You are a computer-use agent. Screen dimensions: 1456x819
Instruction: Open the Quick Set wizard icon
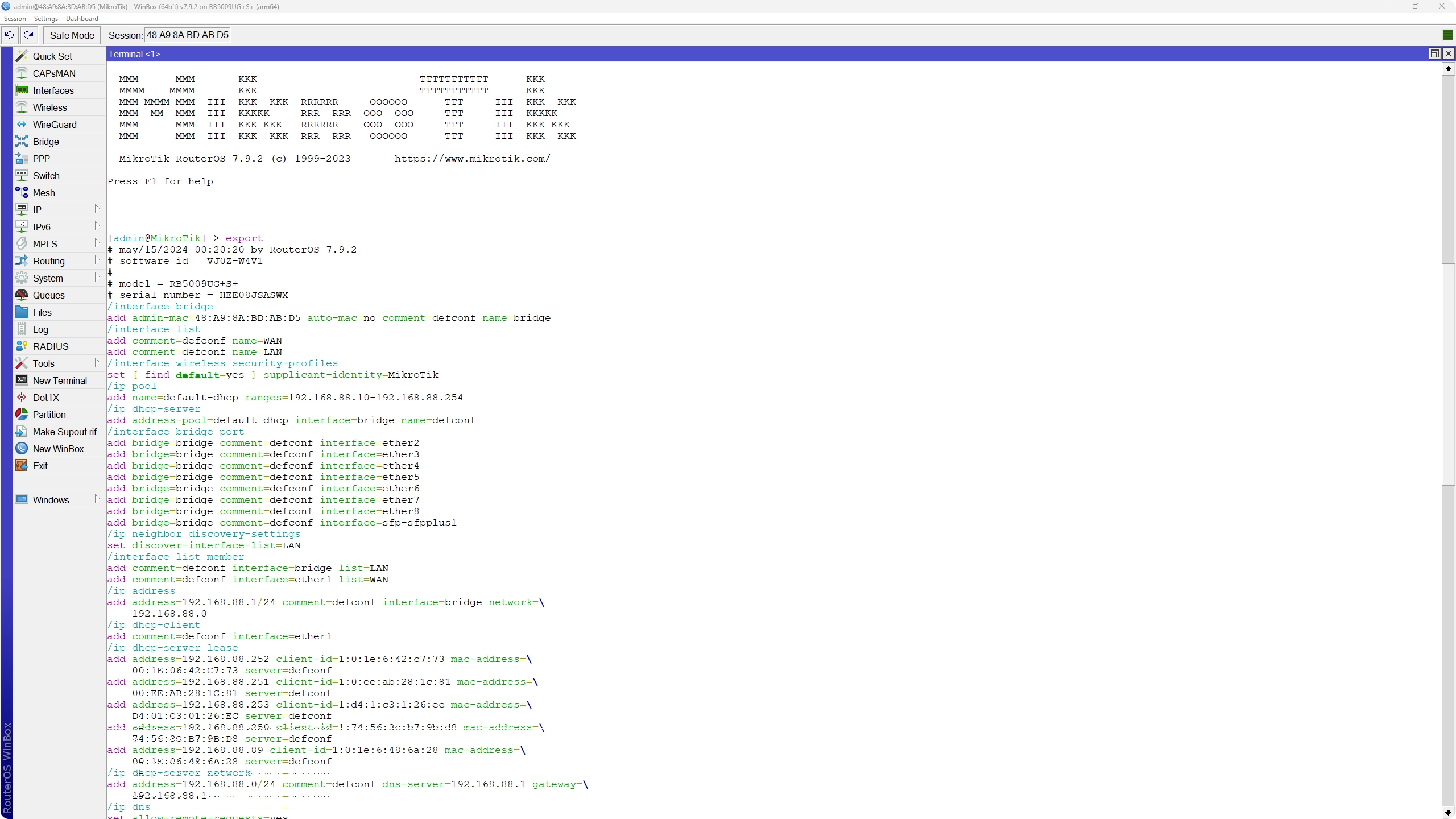click(x=22, y=56)
